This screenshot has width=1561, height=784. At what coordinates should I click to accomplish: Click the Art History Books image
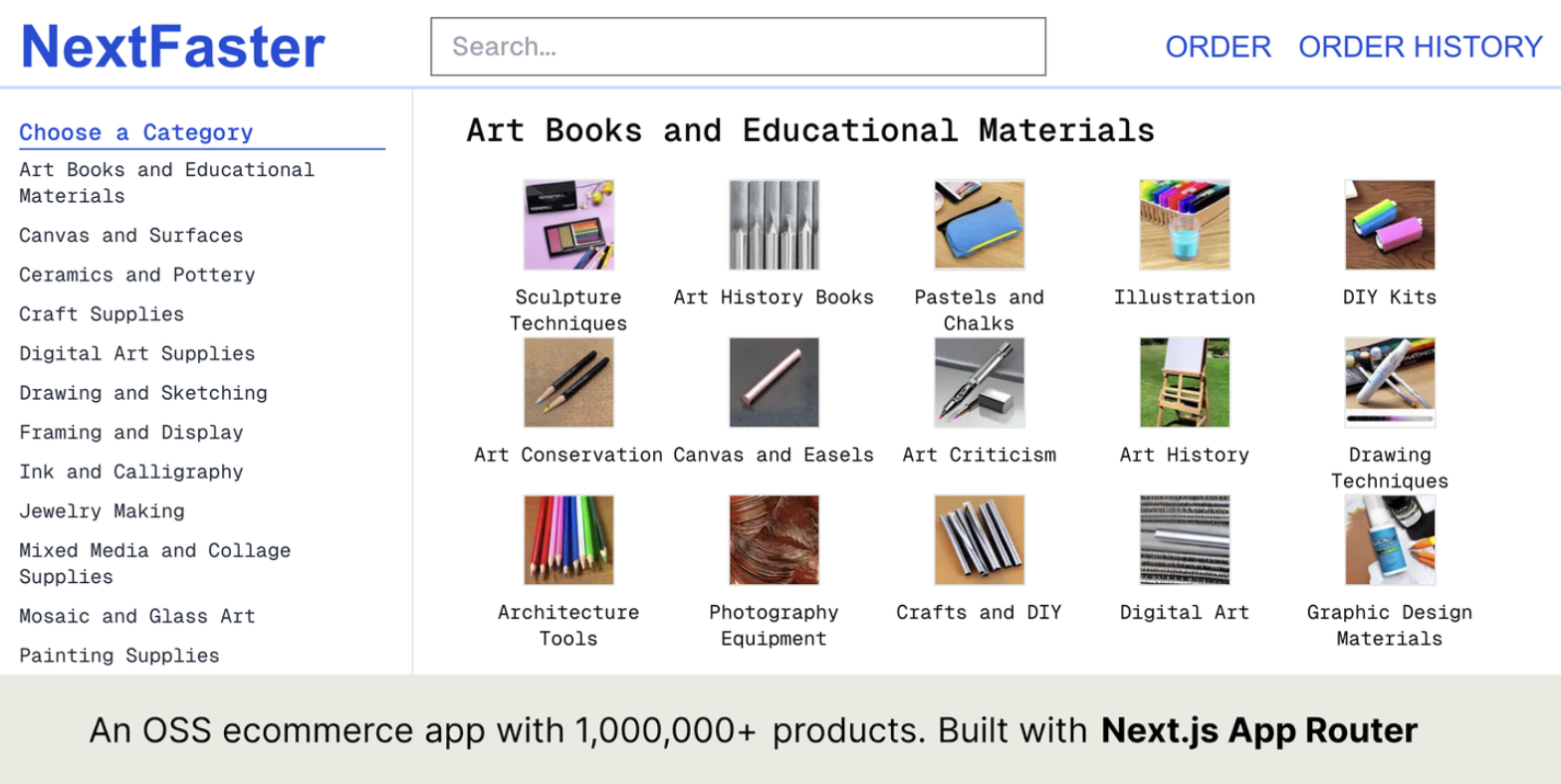point(774,225)
